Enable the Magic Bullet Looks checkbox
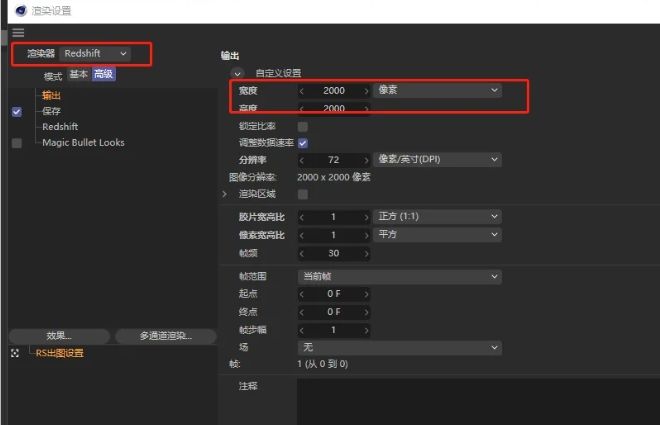The height and width of the screenshot is (425, 660). 16,143
